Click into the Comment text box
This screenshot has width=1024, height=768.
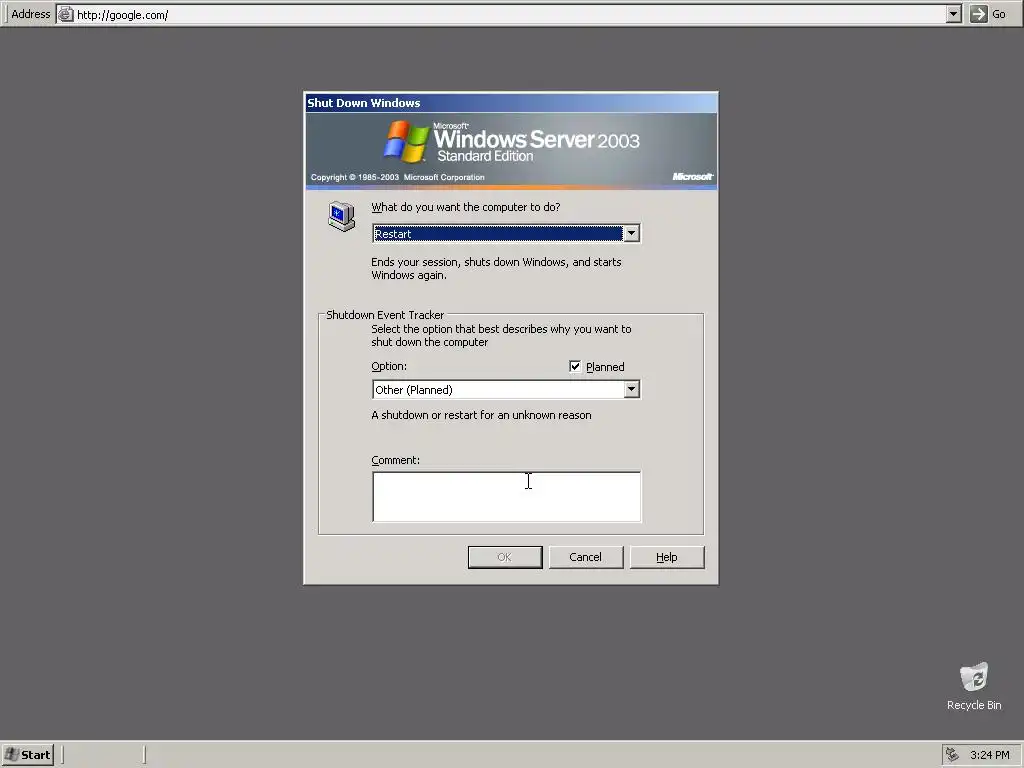coord(506,497)
